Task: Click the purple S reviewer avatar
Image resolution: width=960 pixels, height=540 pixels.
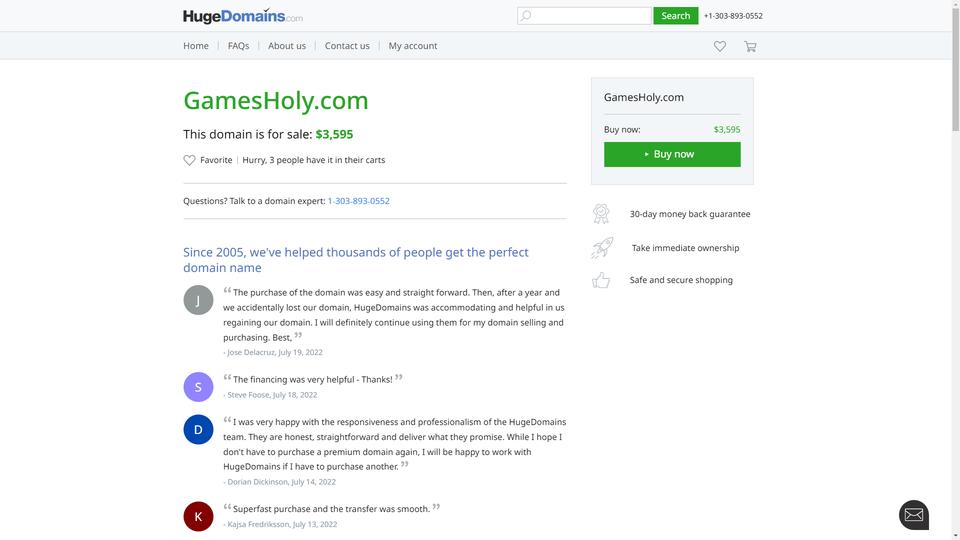Action: (198, 387)
